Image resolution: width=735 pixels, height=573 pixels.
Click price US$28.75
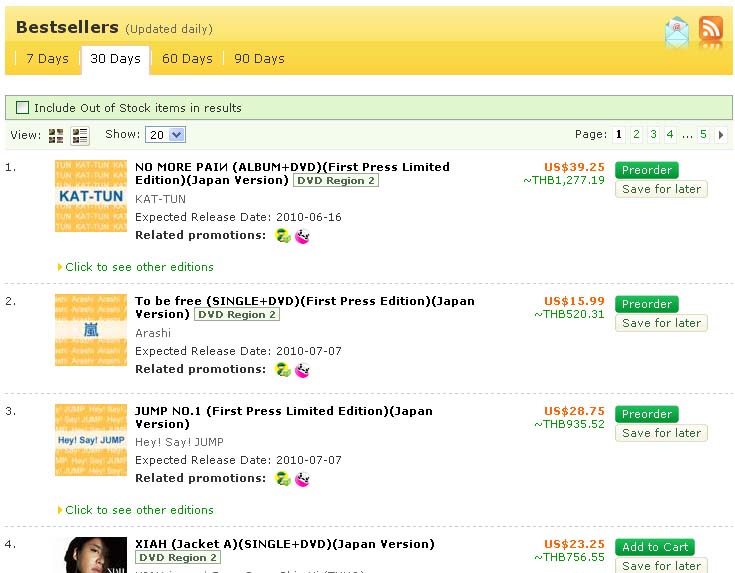point(574,411)
